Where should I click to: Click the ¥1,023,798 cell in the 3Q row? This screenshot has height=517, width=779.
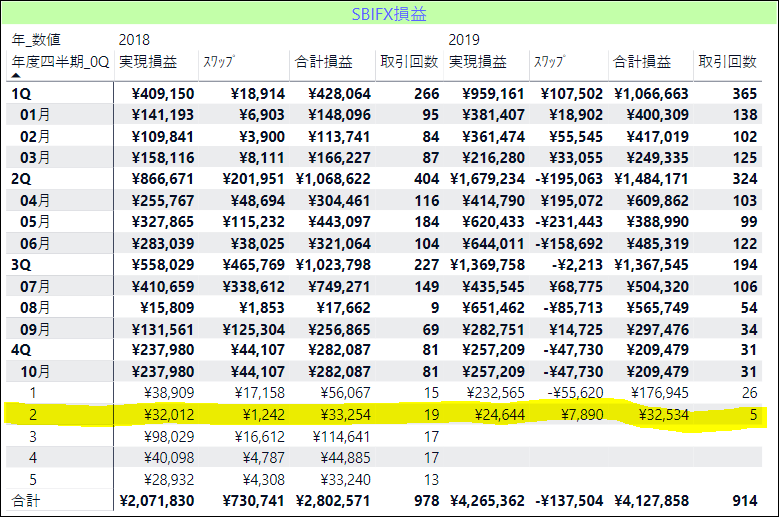(333, 265)
